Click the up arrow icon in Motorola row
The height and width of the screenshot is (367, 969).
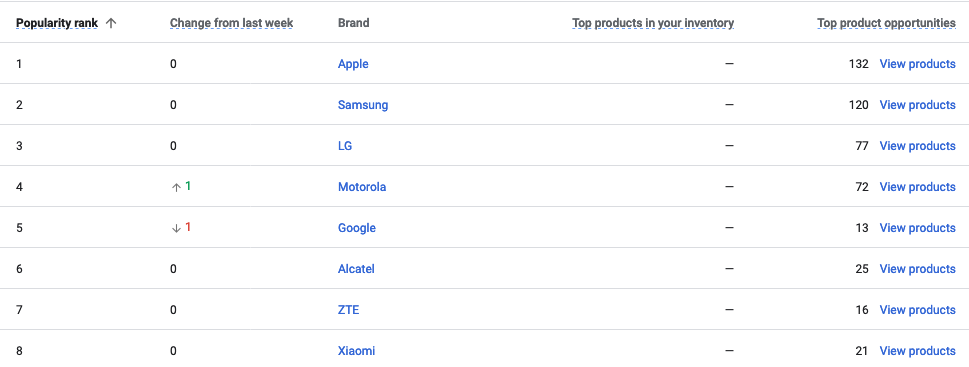click(x=176, y=187)
